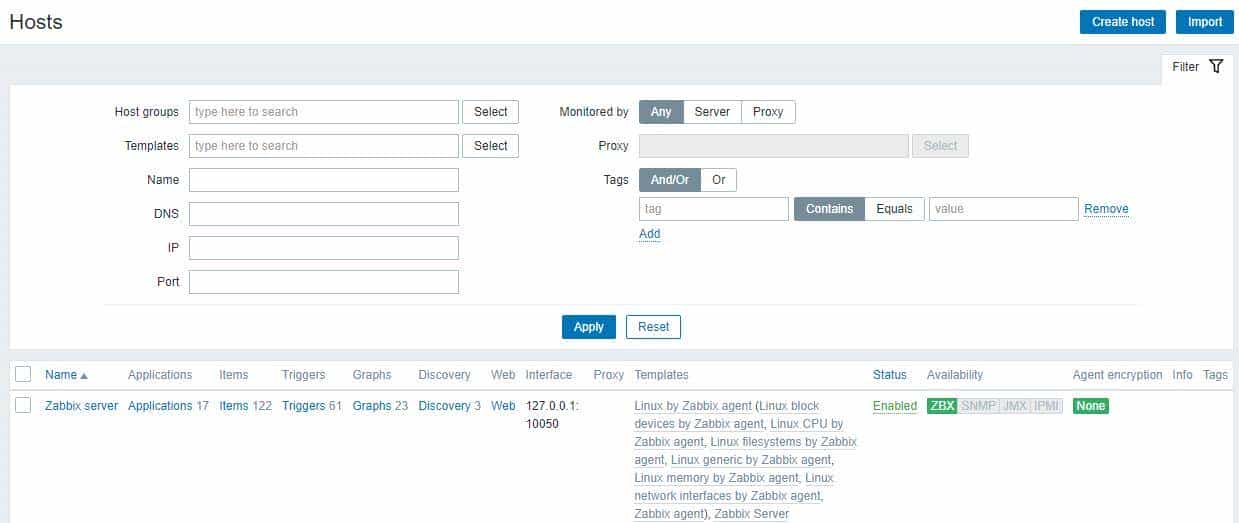Open Linux block devices template link
The height and width of the screenshot is (523, 1239).
coord(727,415)
